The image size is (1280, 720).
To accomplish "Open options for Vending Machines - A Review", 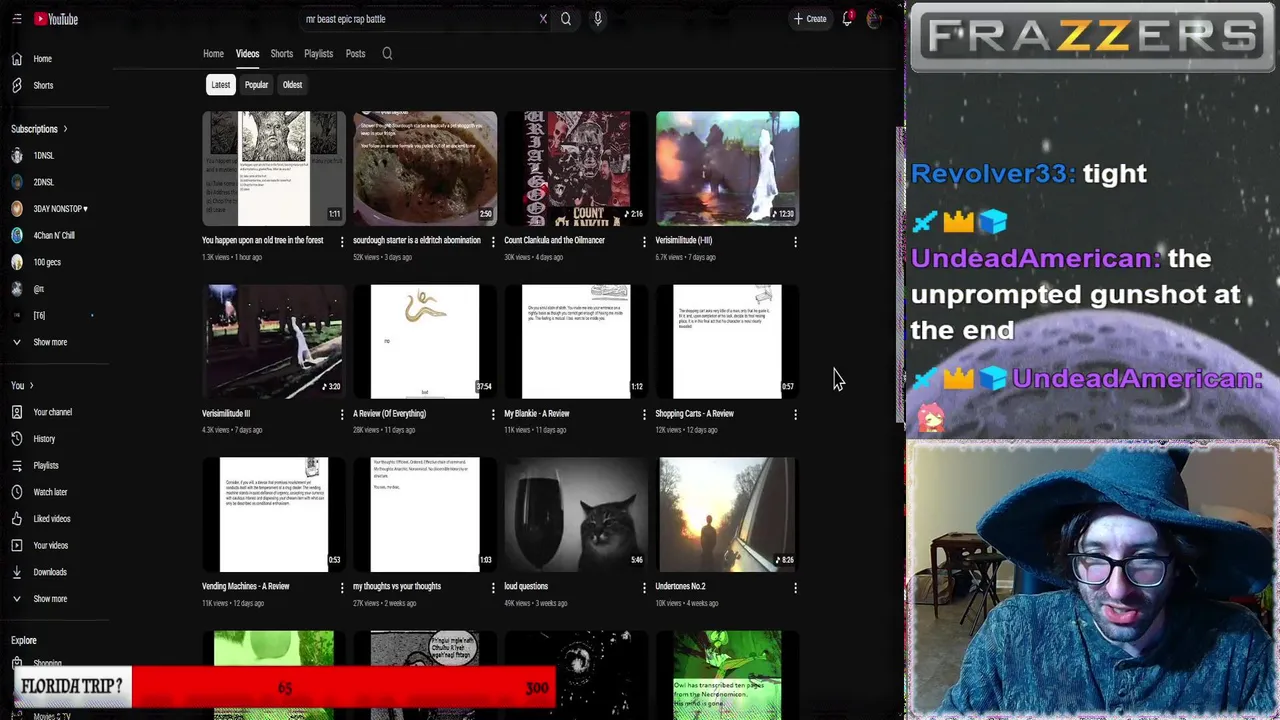I will (342, 587).
